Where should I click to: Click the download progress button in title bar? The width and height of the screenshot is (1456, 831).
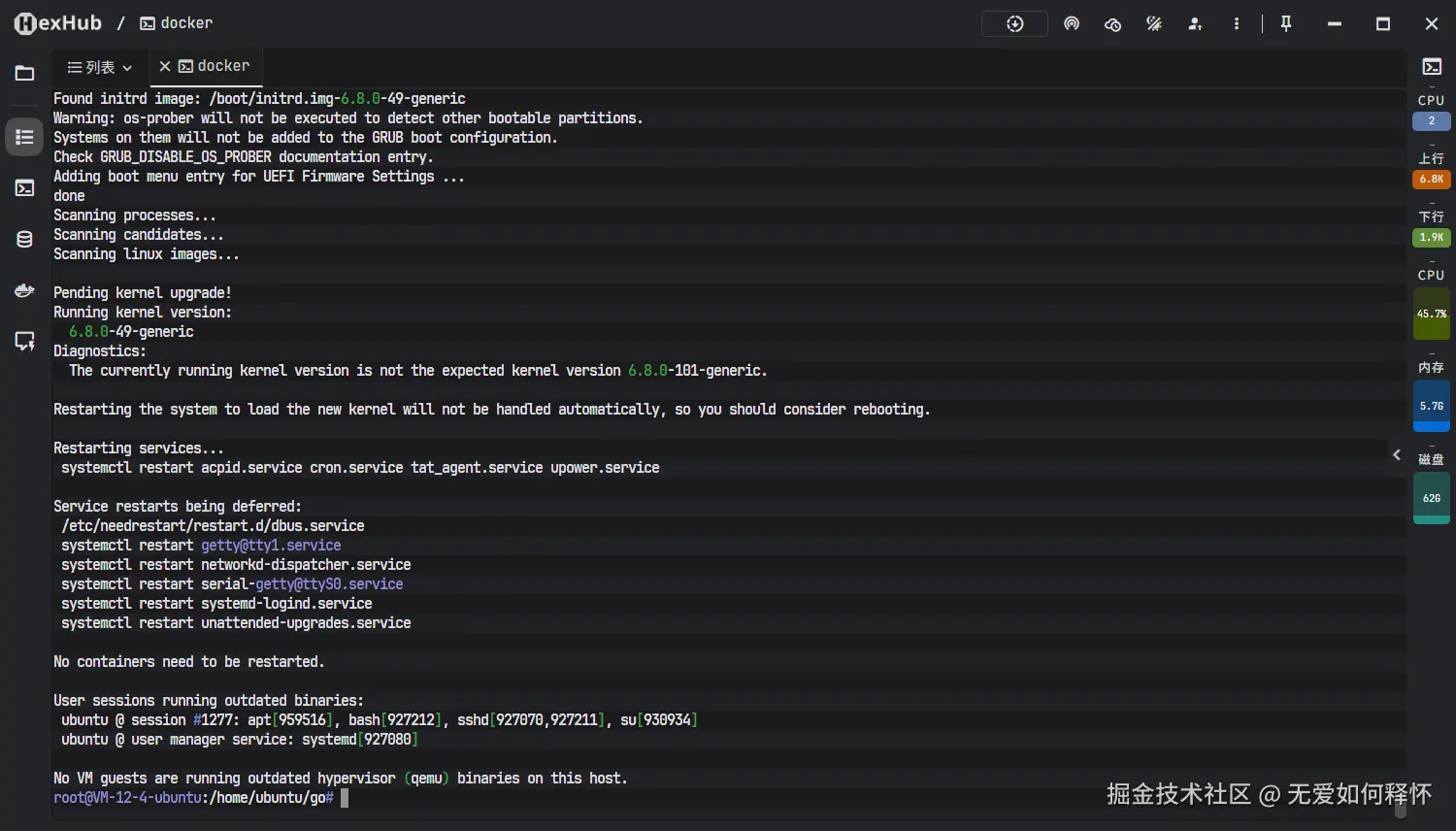(1014, 23)
